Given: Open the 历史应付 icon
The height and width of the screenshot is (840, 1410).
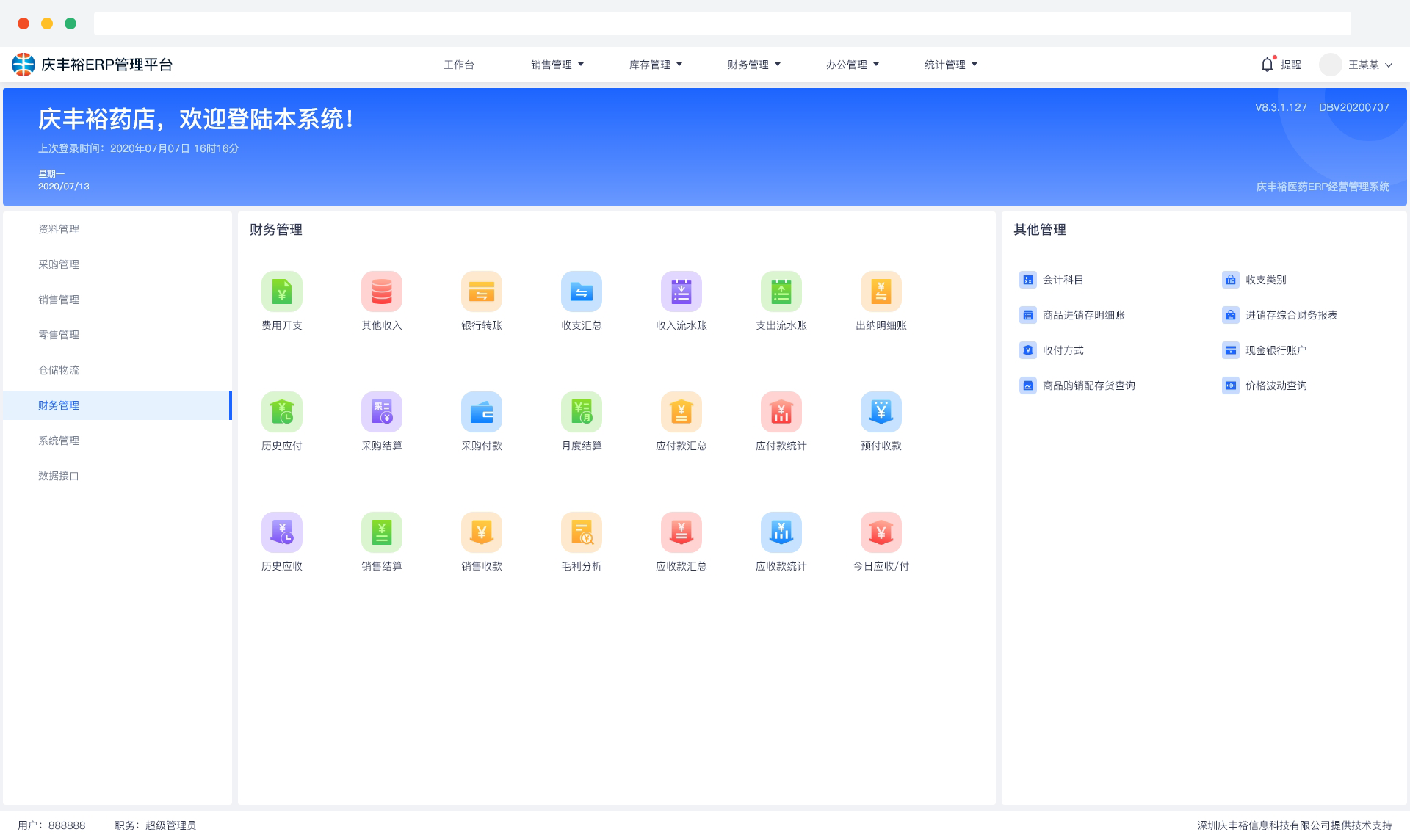Looking at the screenshot, I should point(282,412).
